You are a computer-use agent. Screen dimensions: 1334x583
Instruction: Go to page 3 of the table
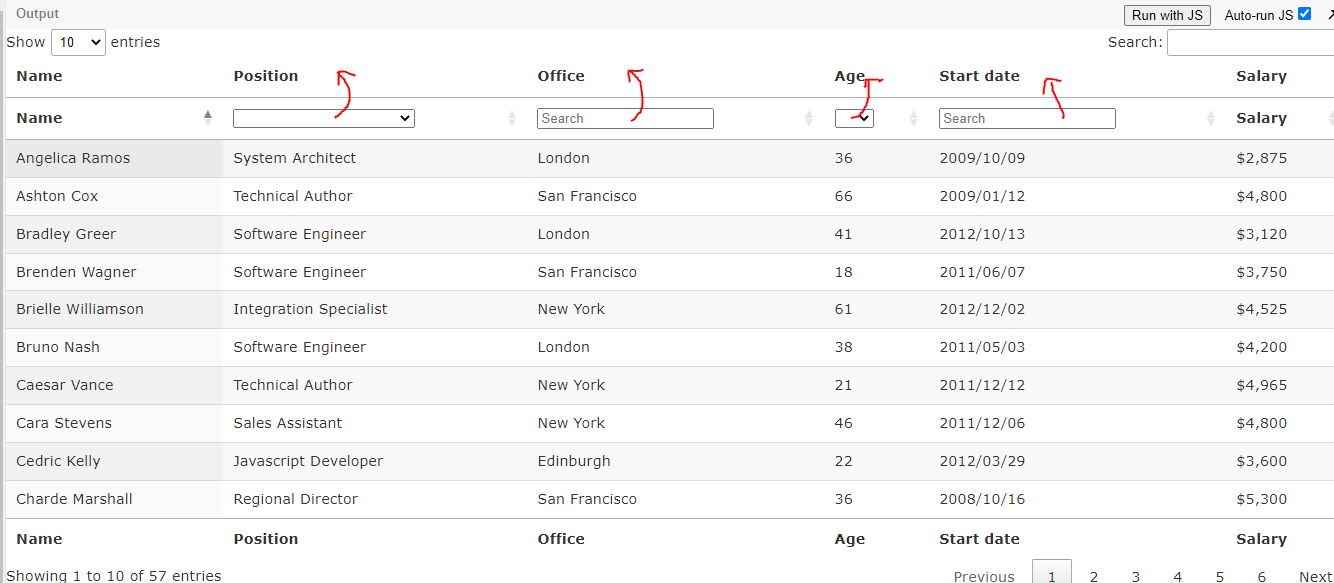[1135, 576]
